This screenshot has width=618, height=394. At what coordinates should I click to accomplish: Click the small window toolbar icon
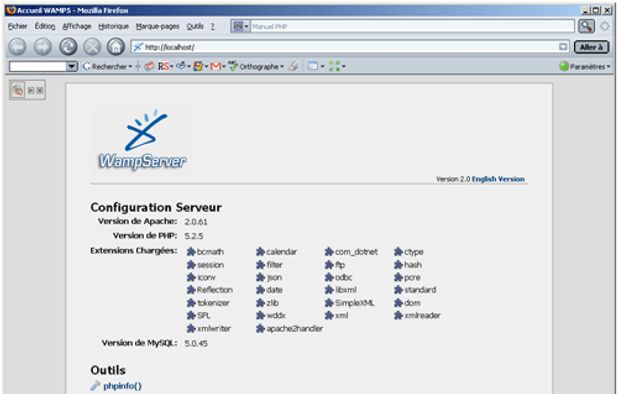[313, 67]
